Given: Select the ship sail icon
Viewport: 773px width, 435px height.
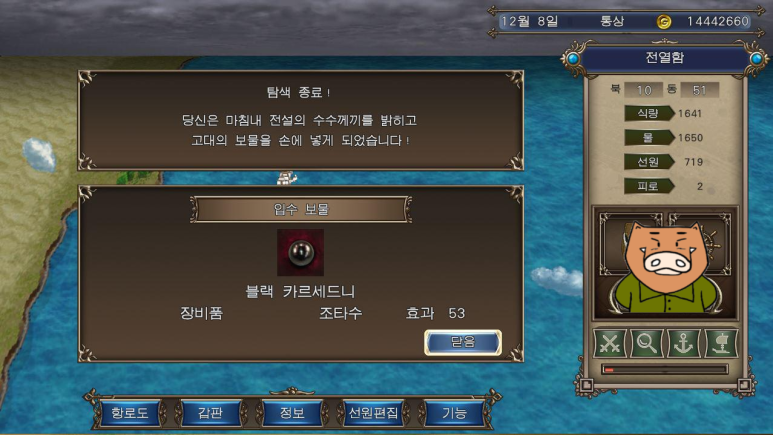Looking at the screenshot, I should 721,343.
